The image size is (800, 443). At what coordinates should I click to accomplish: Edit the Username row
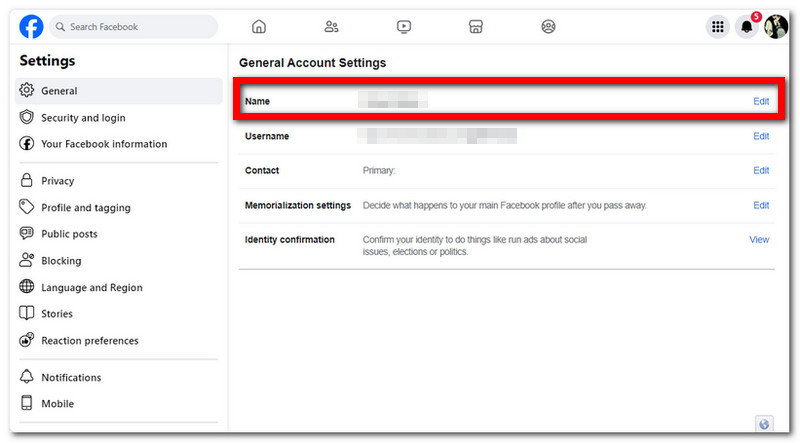click(x=761, y=136)
